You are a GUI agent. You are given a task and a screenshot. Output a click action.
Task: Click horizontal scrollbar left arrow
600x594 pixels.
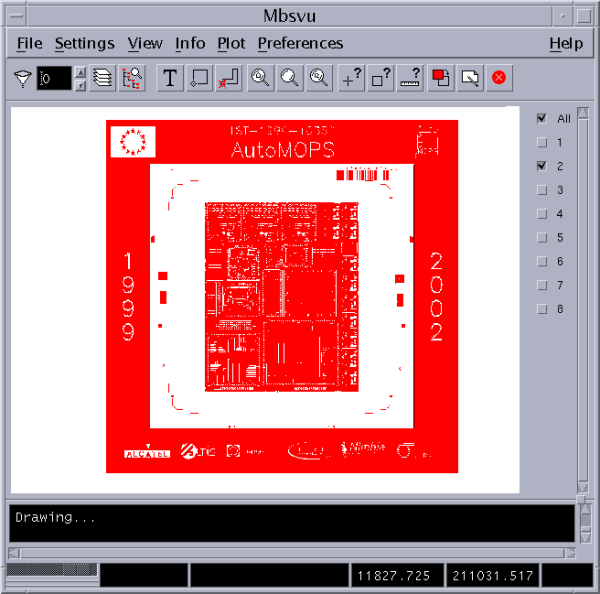(x=14, y=553)
